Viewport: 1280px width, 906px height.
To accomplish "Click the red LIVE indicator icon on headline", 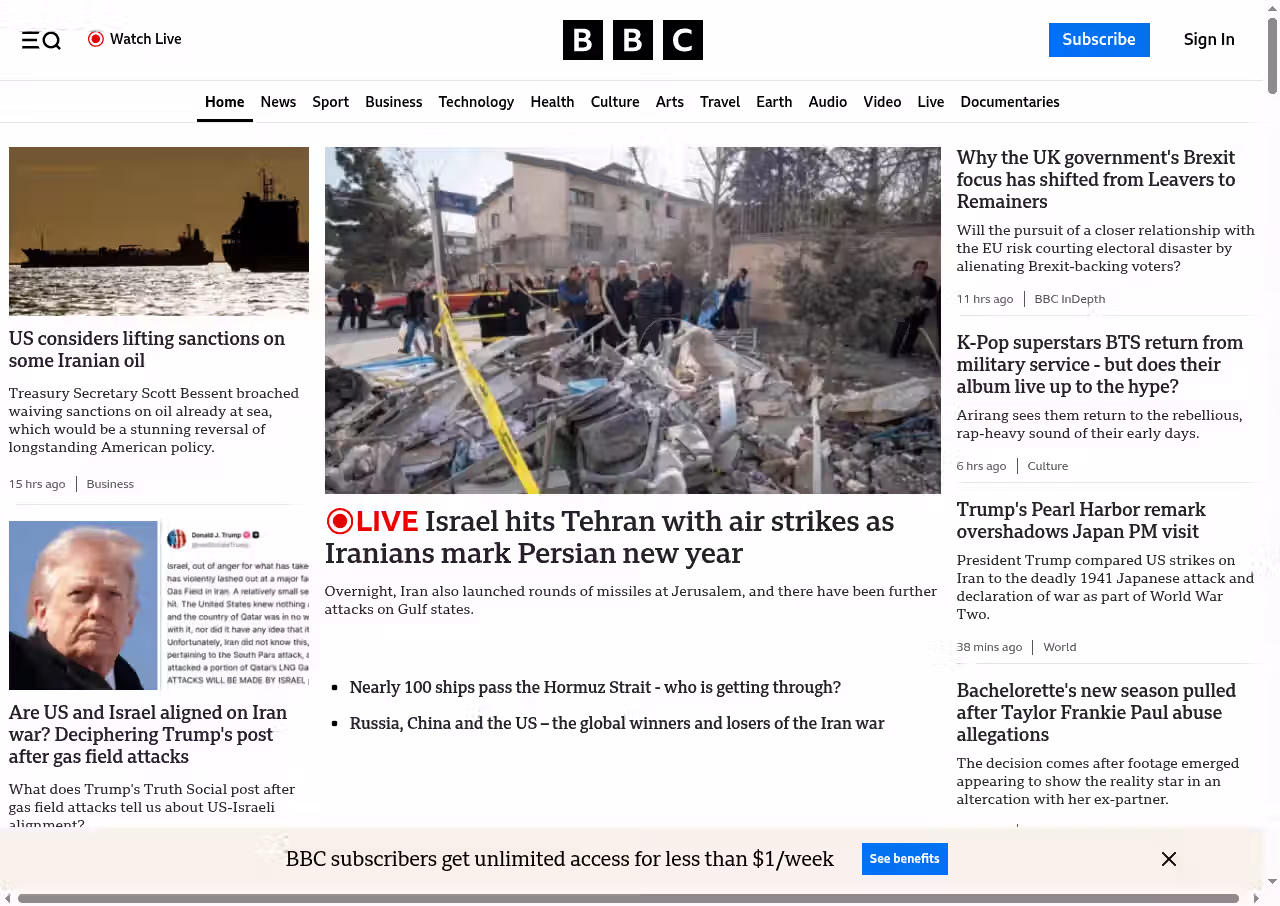I will pos(340,521).
